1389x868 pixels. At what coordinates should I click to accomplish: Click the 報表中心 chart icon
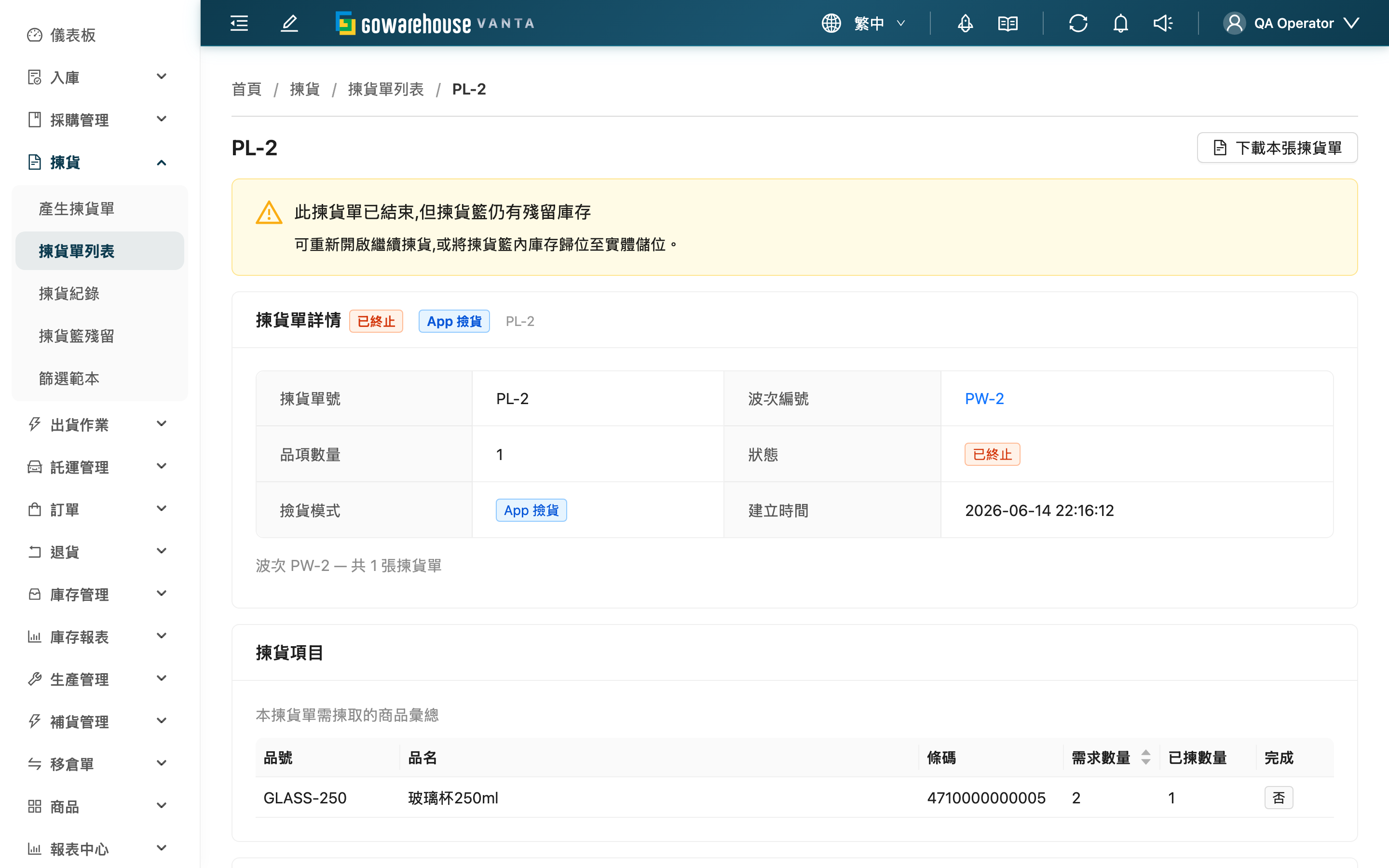coord(34,849)
